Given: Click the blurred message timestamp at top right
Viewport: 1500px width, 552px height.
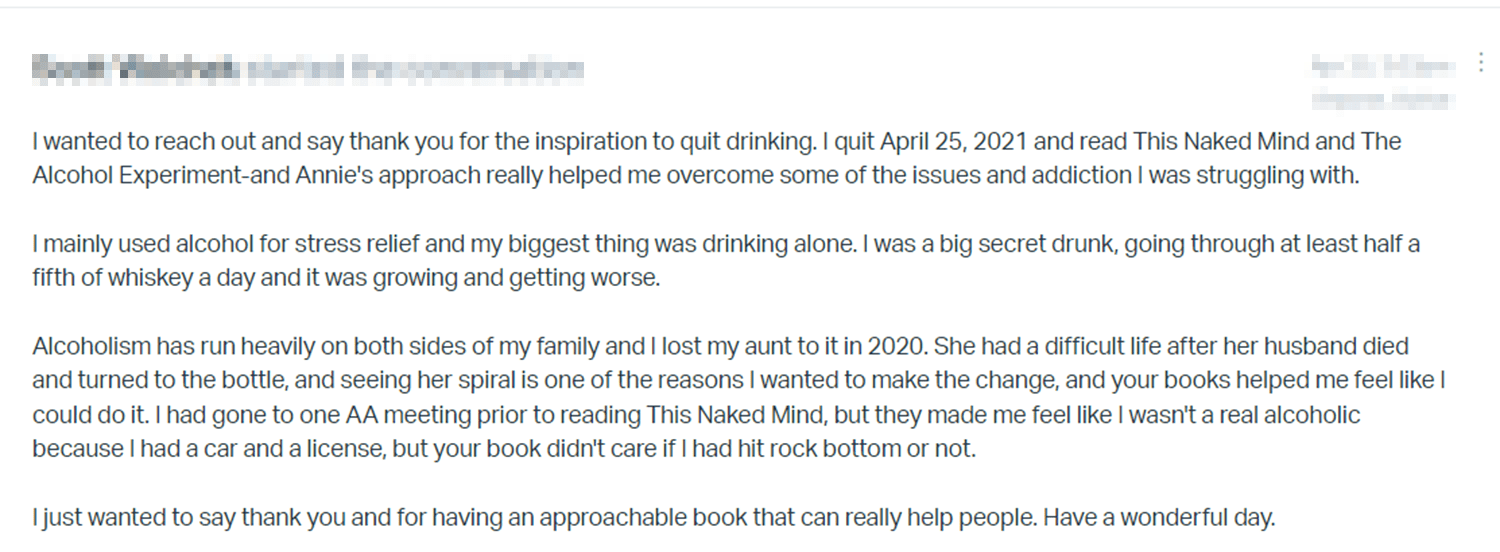Looking at the screenshot, I should pyautogui.click(x=1382, y=67).
